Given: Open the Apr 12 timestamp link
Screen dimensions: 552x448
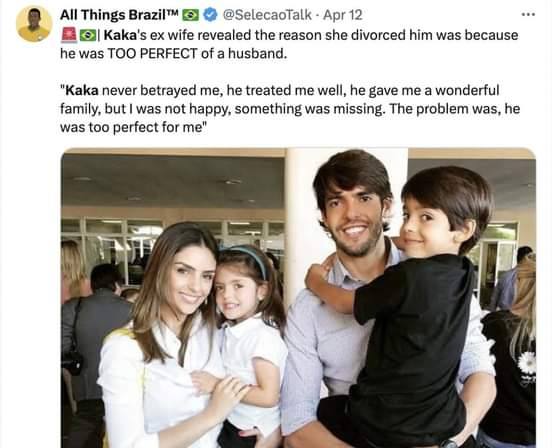Looking at the screenshot, I should [343, 15].
